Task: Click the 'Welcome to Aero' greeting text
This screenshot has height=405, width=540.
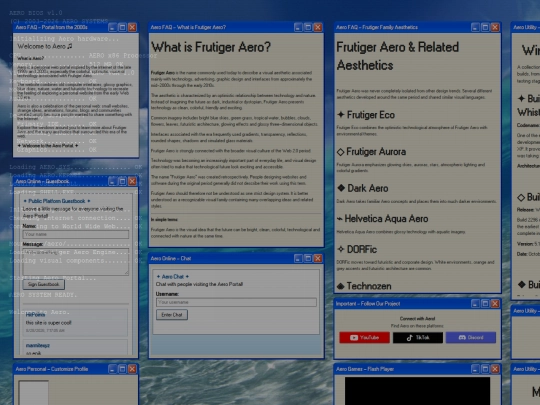Action: (x=45, y=46)
